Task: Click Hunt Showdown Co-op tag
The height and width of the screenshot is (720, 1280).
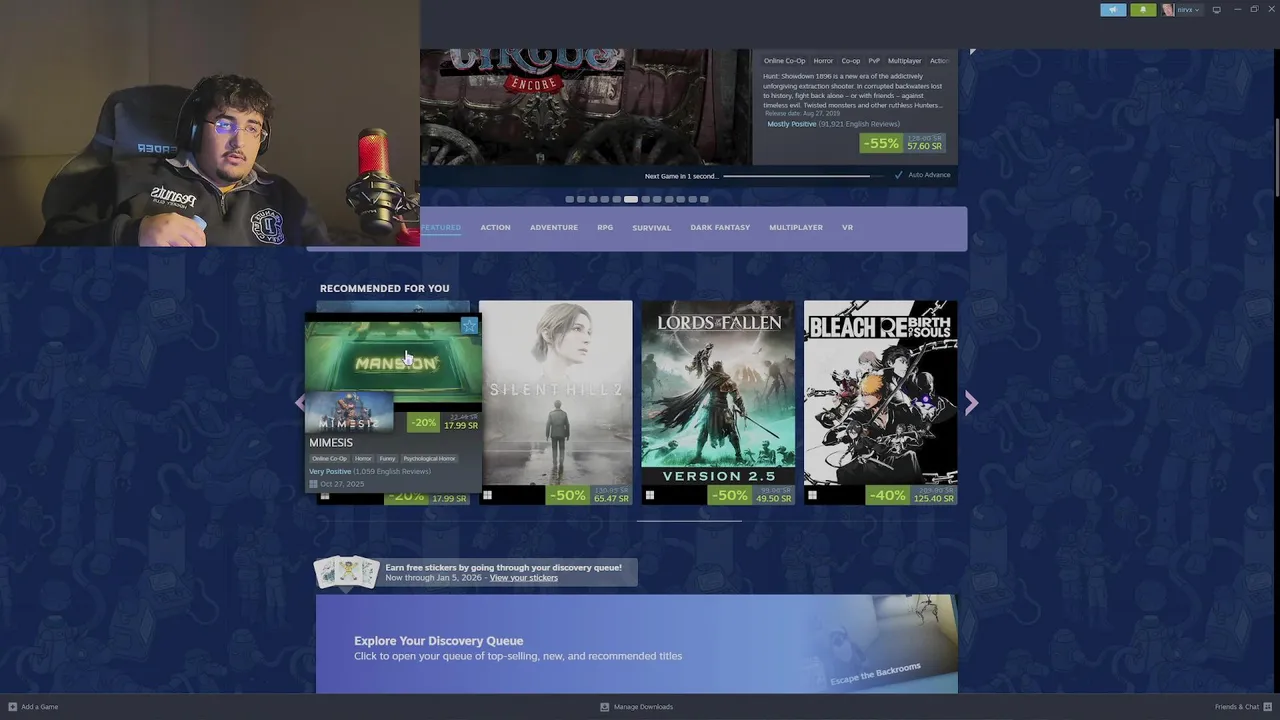Action: (x=851, y=61)
